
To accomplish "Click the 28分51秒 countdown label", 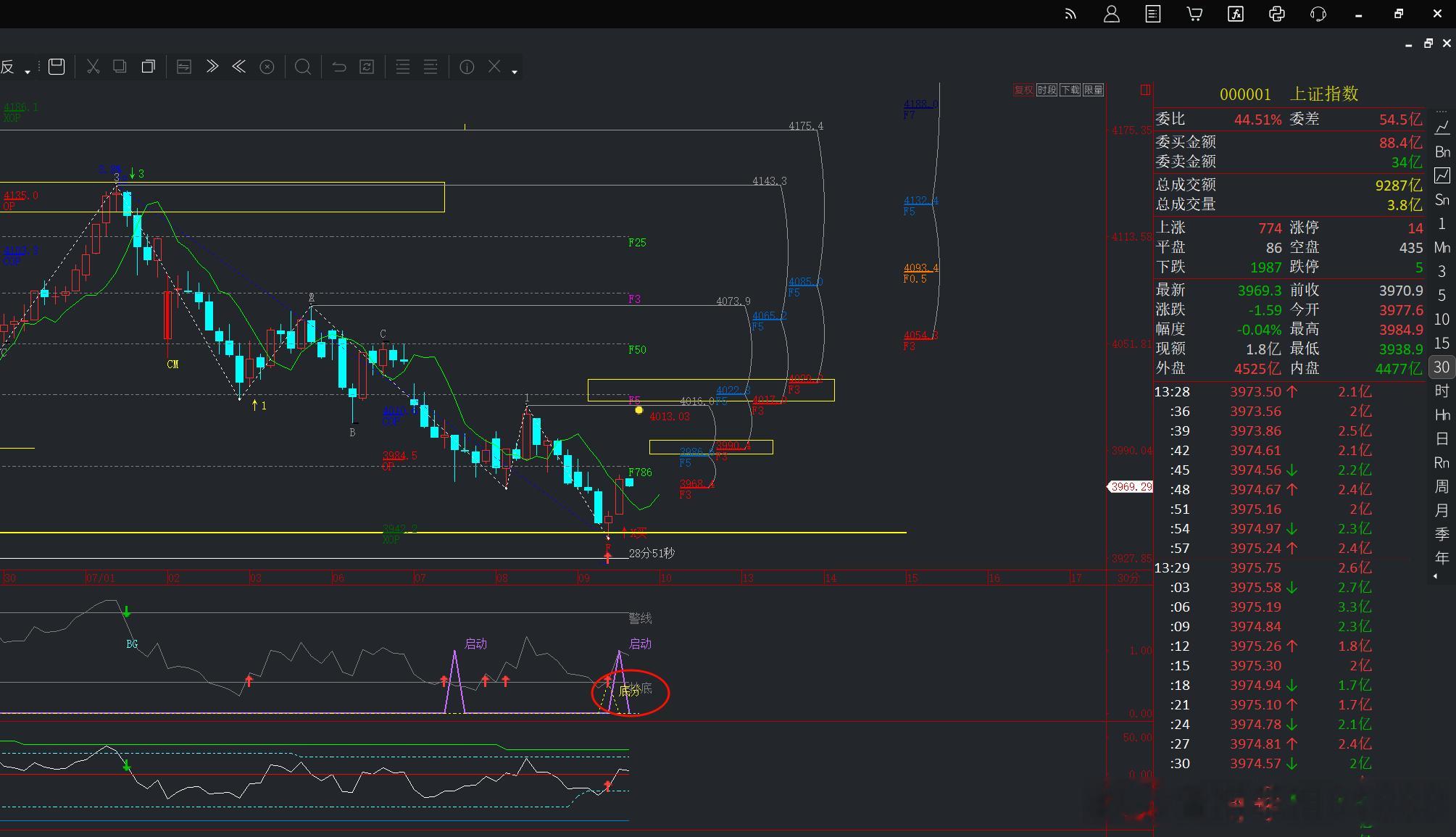I will click(x=652, y=554).
